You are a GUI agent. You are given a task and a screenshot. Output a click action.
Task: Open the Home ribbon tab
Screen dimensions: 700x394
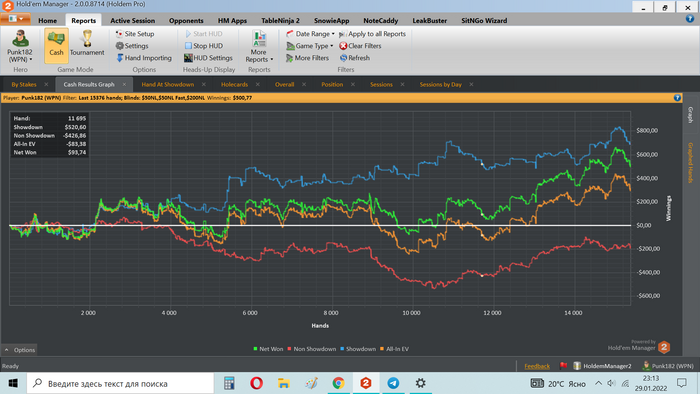47,21
